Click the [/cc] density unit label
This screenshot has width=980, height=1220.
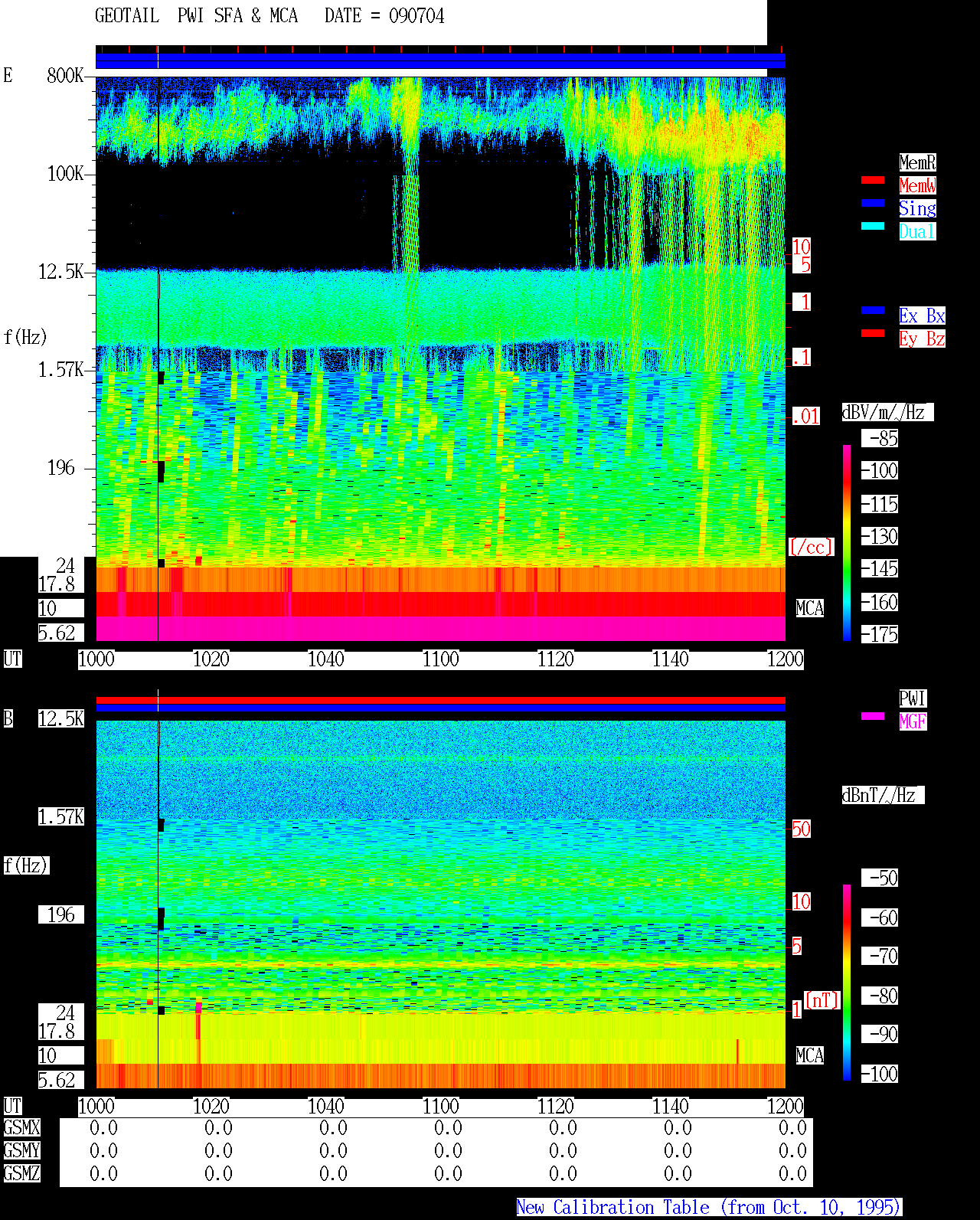point(811,548)
